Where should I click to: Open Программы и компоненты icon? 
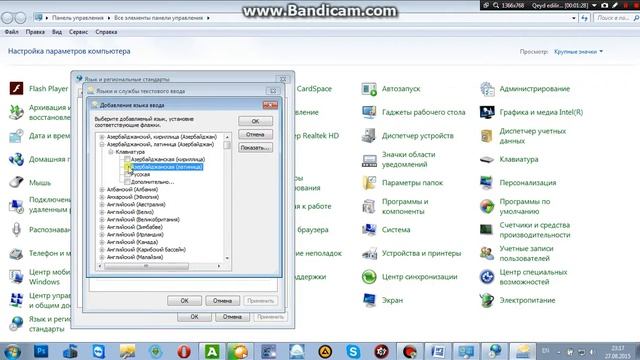395,206
